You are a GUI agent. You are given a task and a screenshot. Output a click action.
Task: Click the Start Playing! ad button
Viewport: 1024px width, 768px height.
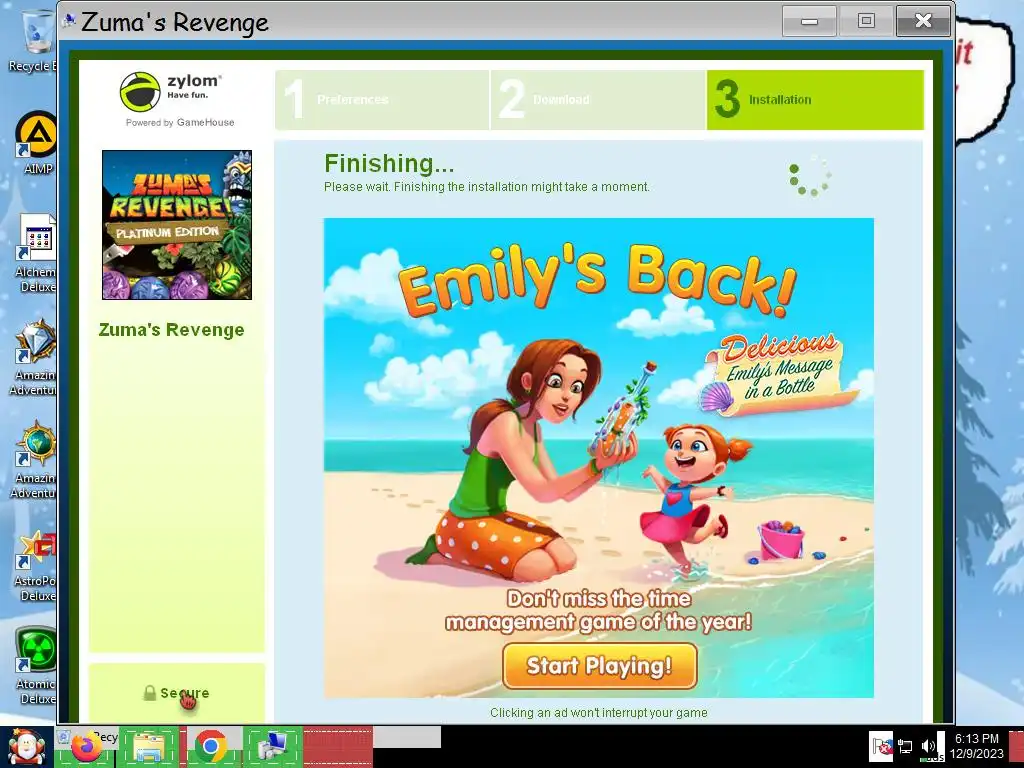[600, 665]
